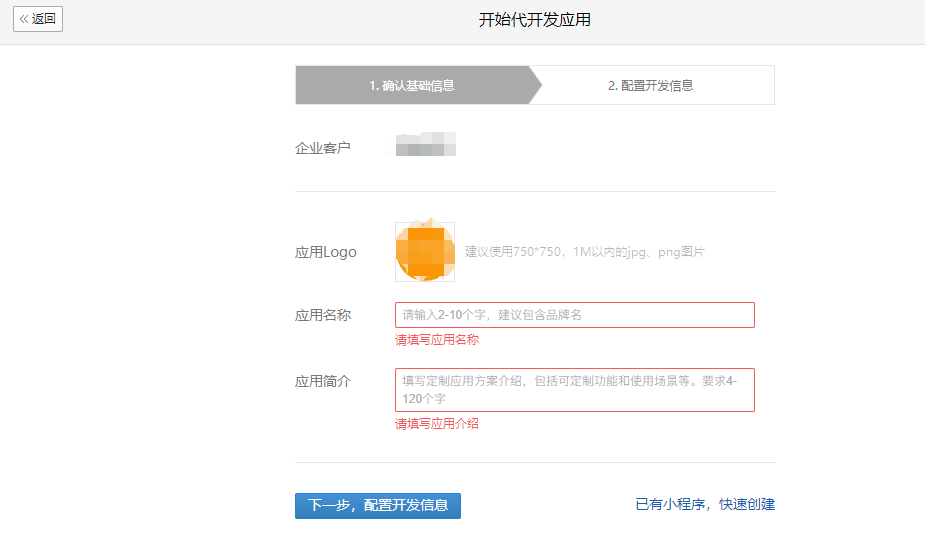Click the logo hint 建议使用750*750 text
The height and width of the screenshot is (539, 925).
click(x=585, y=252)
